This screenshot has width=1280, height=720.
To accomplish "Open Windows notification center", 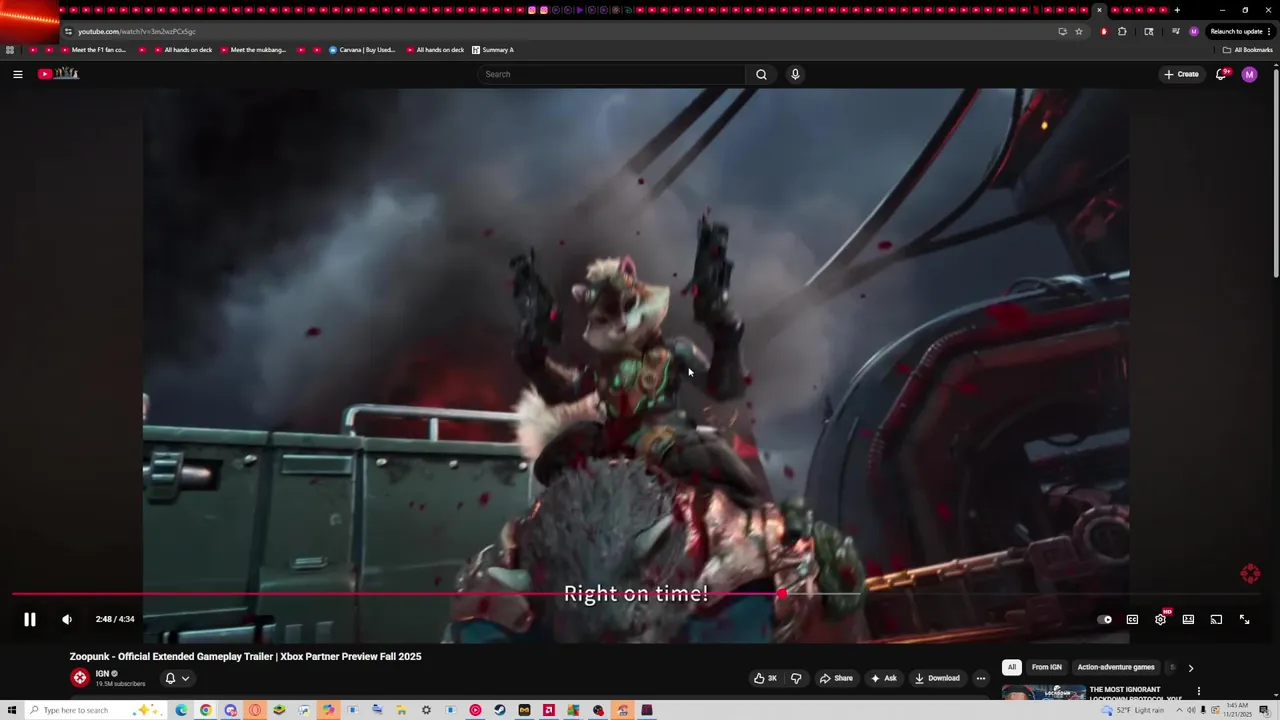I will 1265,710.
